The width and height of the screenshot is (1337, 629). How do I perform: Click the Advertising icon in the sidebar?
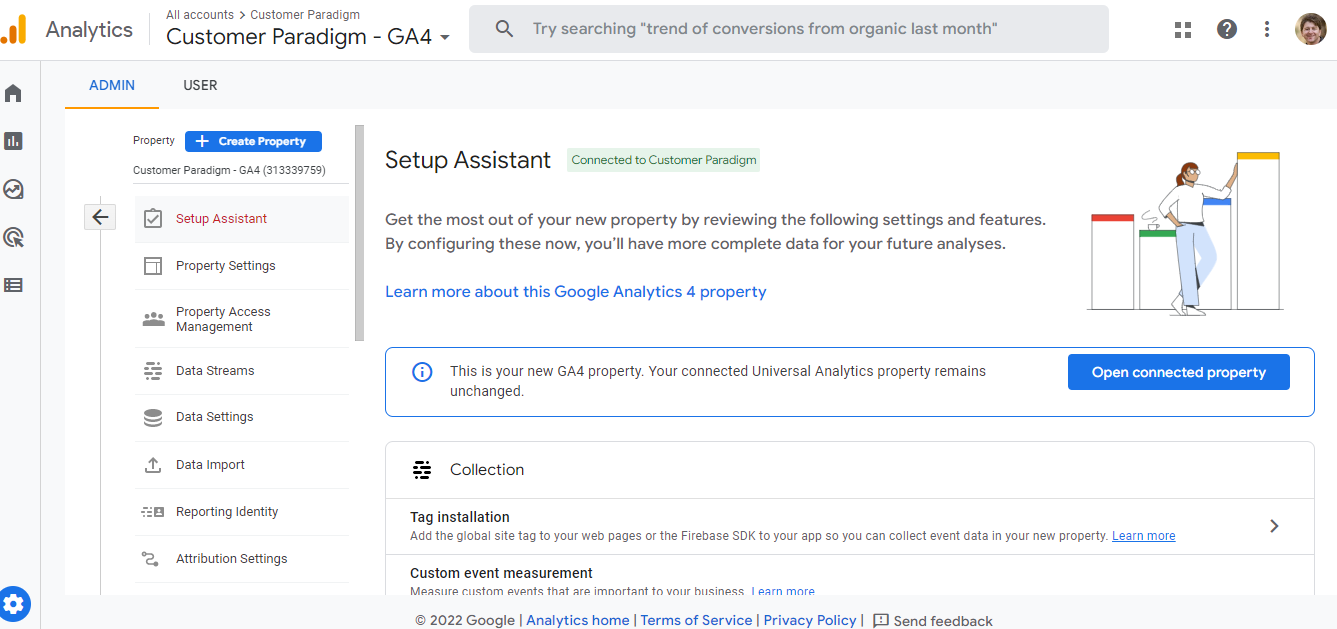[14, 236]
